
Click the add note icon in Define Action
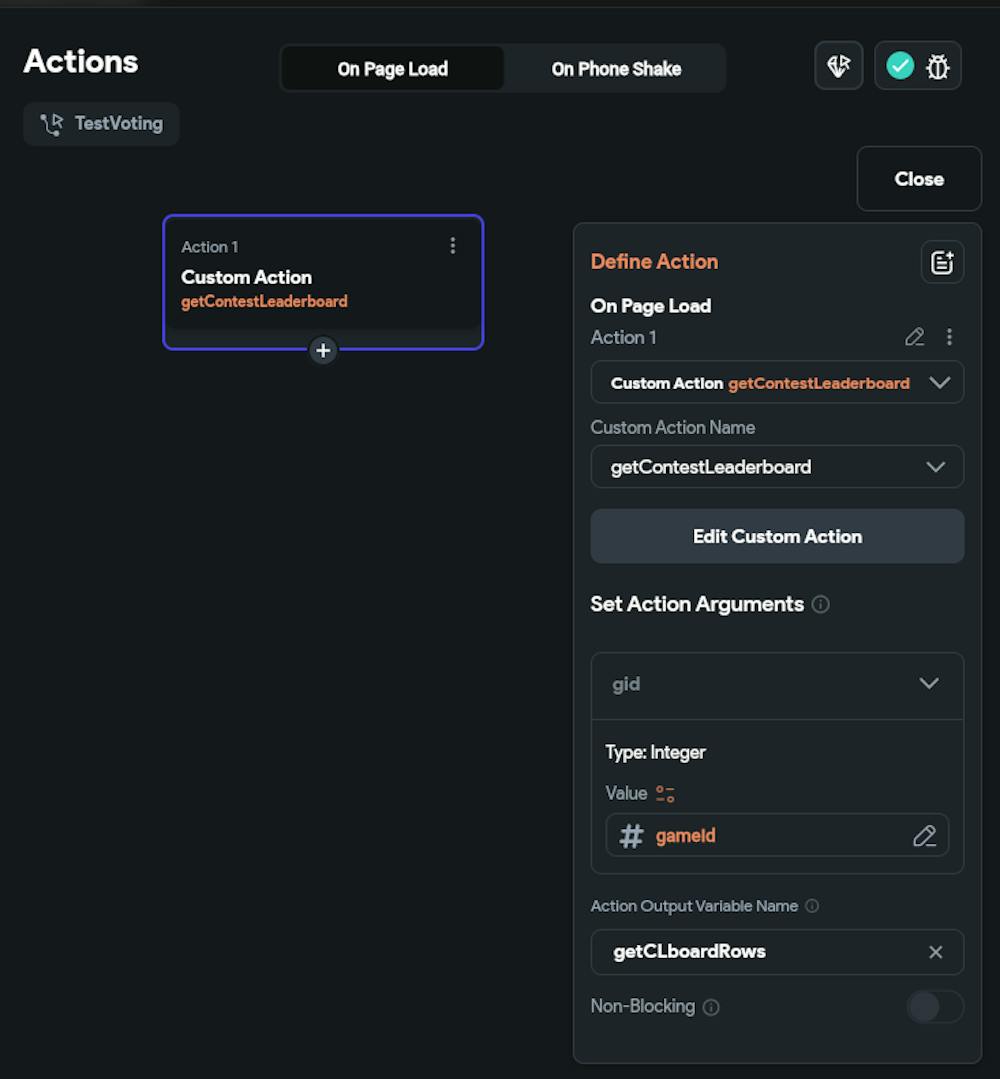(x=942, y=262)
